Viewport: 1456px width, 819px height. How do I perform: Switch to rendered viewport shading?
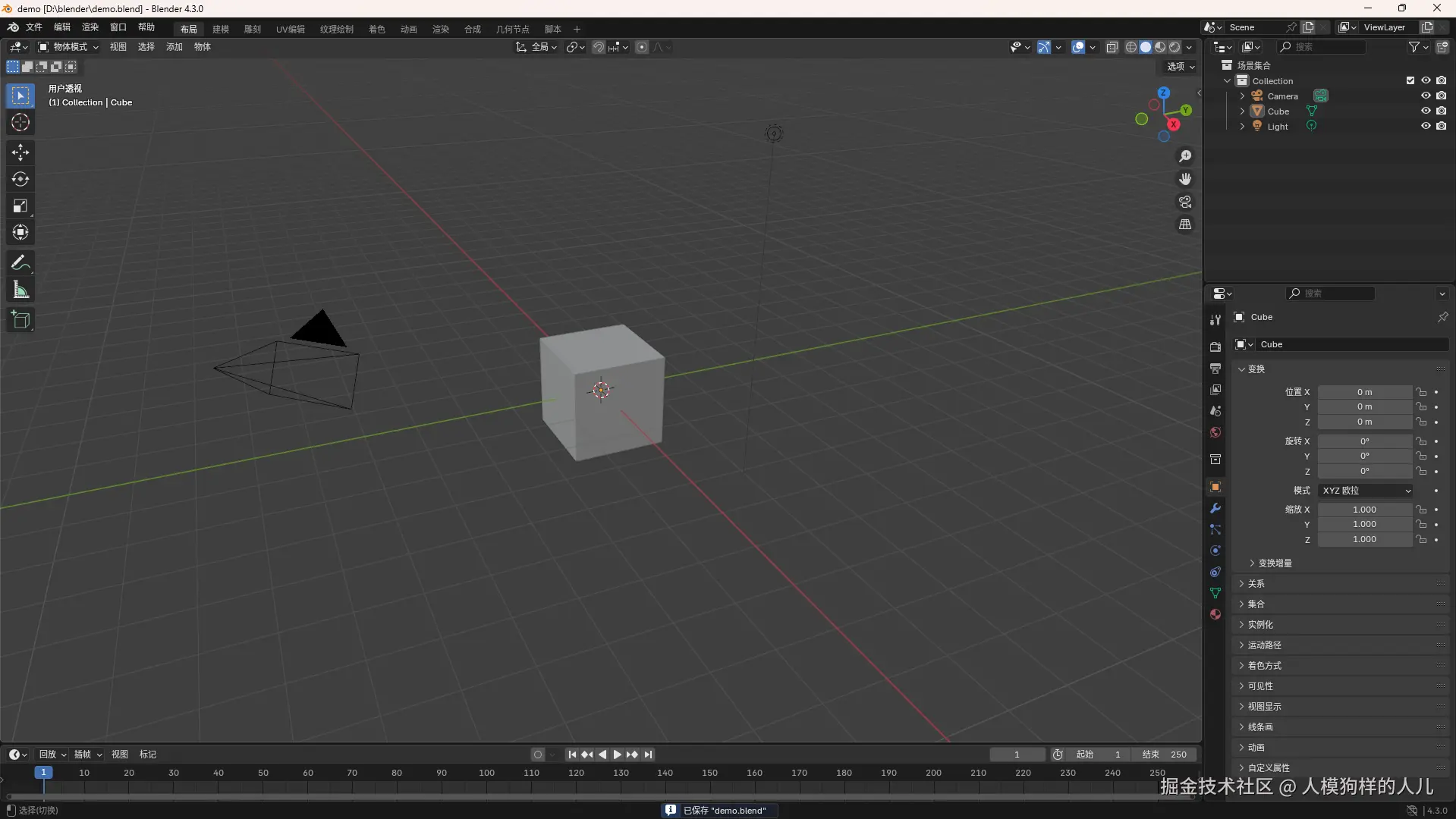click(x=1175, y=47)
